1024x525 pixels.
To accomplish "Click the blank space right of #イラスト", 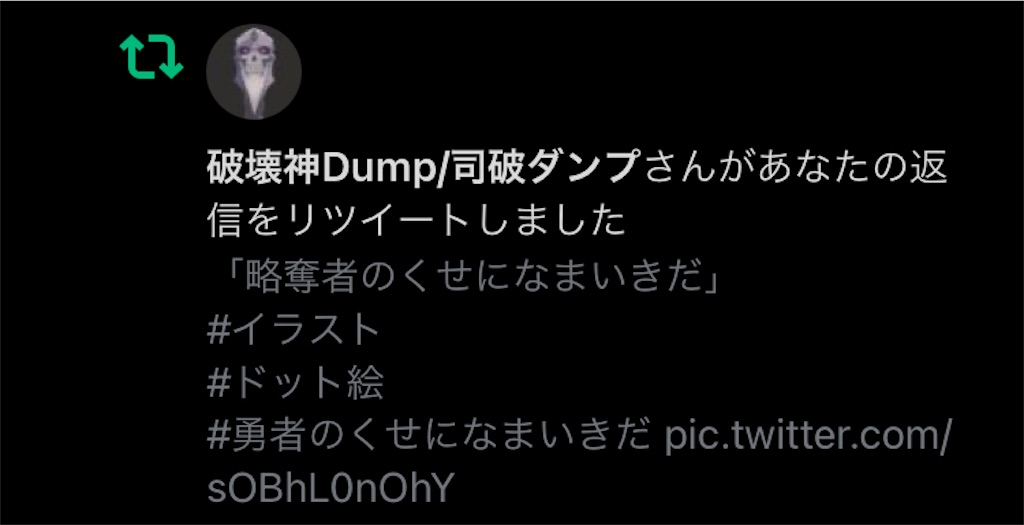I will click(653, 330).
